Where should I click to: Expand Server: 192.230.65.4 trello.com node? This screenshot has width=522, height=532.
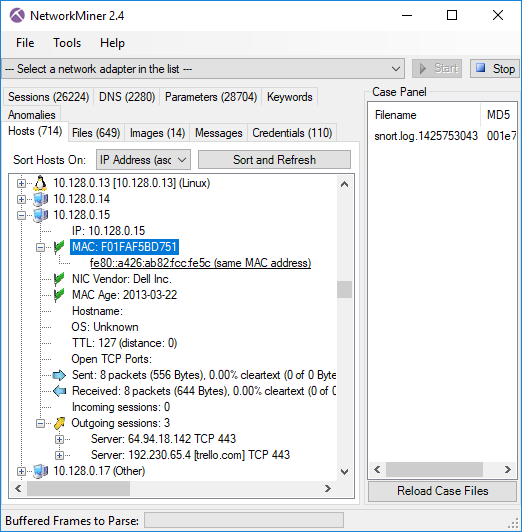pos(59,455)
